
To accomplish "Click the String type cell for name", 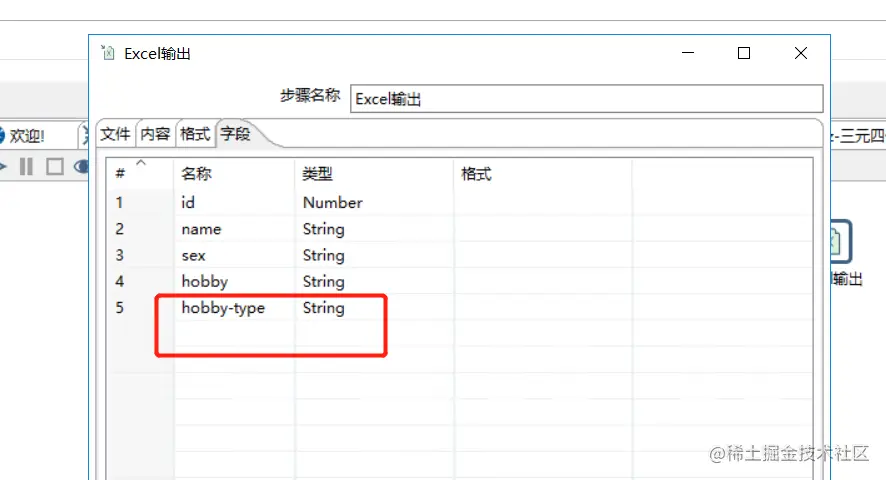I will tap(374, 229).
